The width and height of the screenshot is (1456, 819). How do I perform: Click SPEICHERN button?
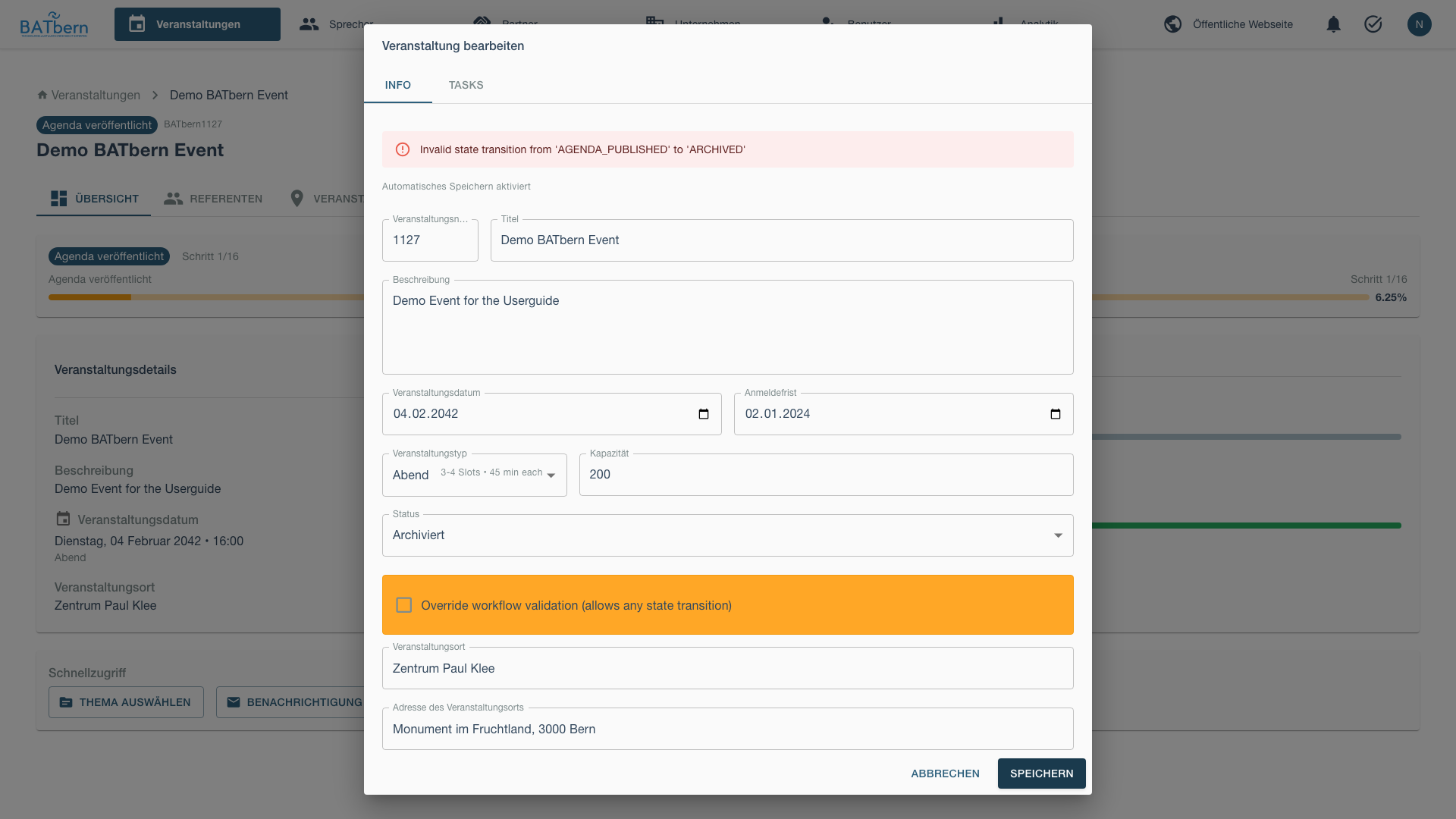[x=1041, y=773]
